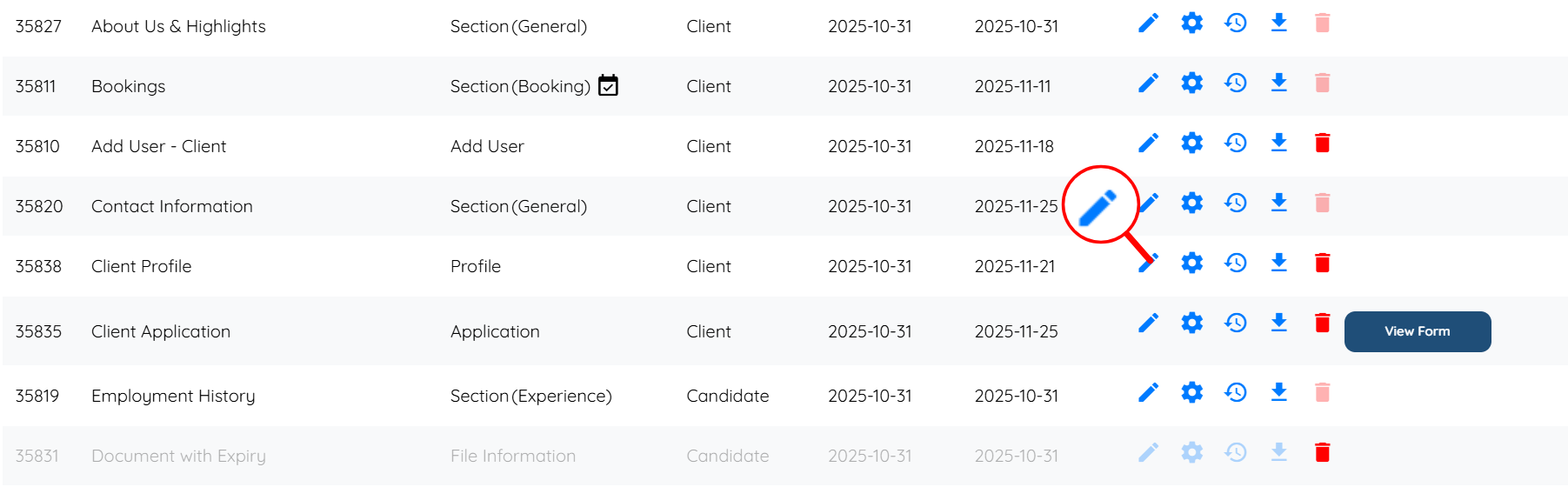View history of Add User - Client
The width and height of the screenshot is (1568, 487).
[1235, 143]
